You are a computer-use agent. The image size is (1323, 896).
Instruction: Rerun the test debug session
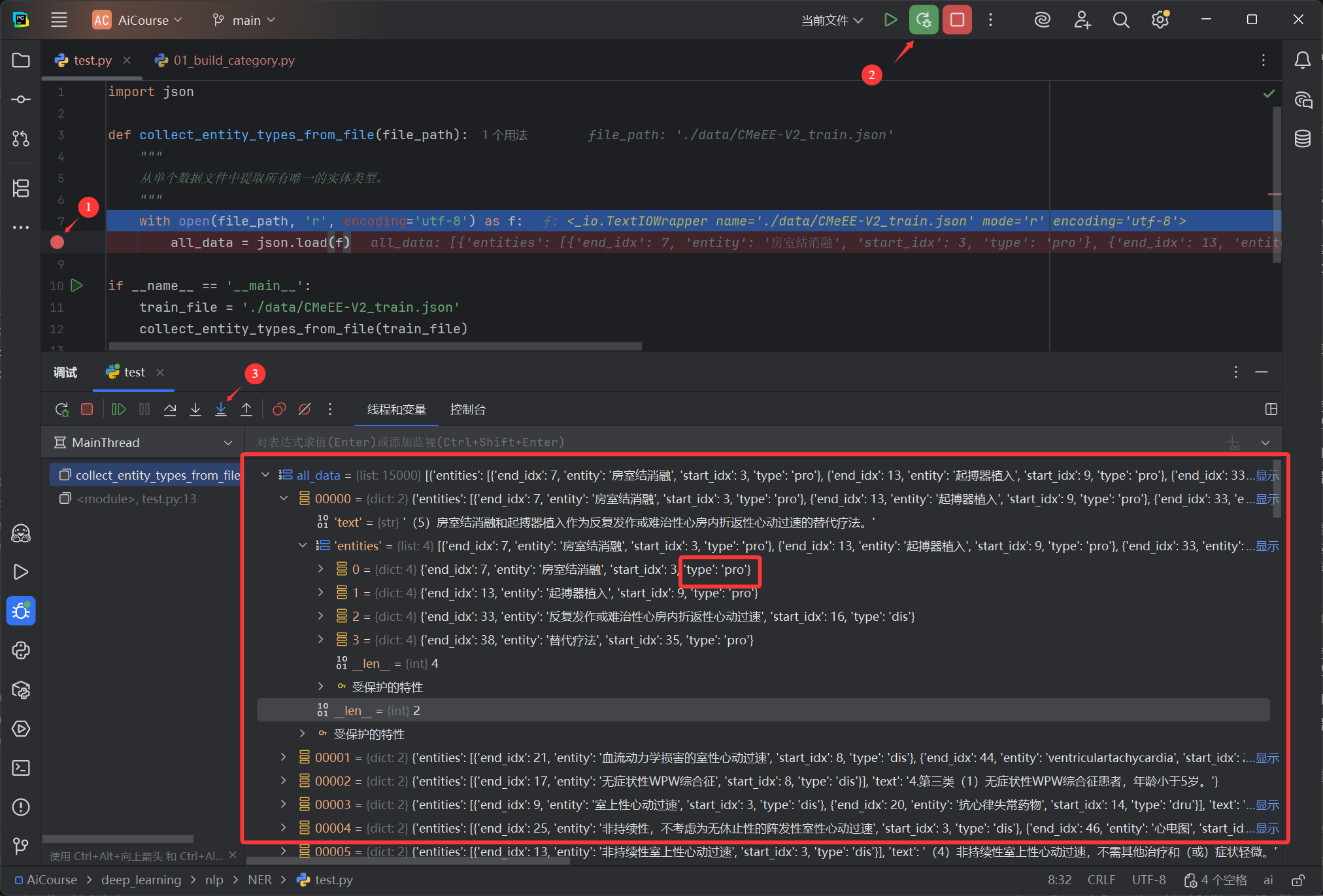click(62, 409)
